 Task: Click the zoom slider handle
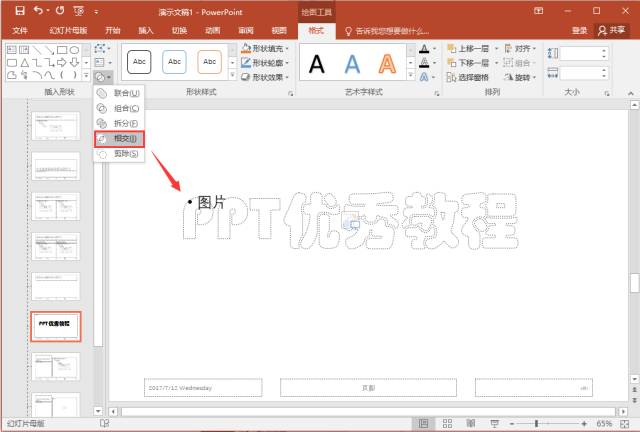(x=536, y=423)
